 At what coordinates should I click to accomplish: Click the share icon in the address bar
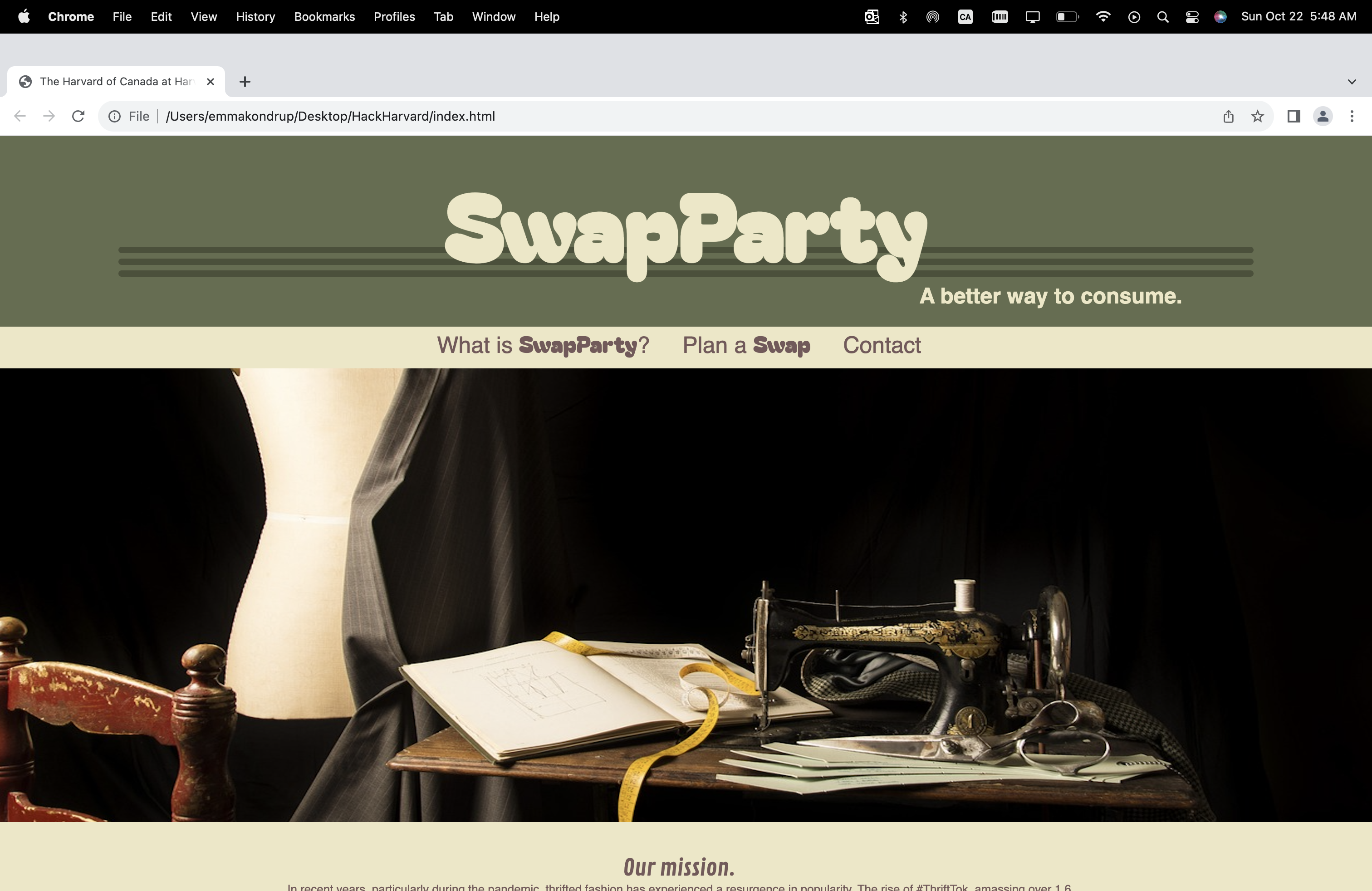click(x=1229, y=117)
